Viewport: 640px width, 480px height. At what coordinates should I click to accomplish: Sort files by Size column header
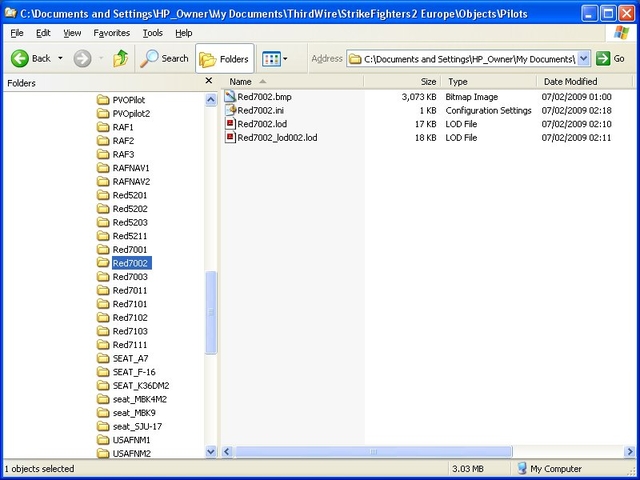click(x=402, y=82)
